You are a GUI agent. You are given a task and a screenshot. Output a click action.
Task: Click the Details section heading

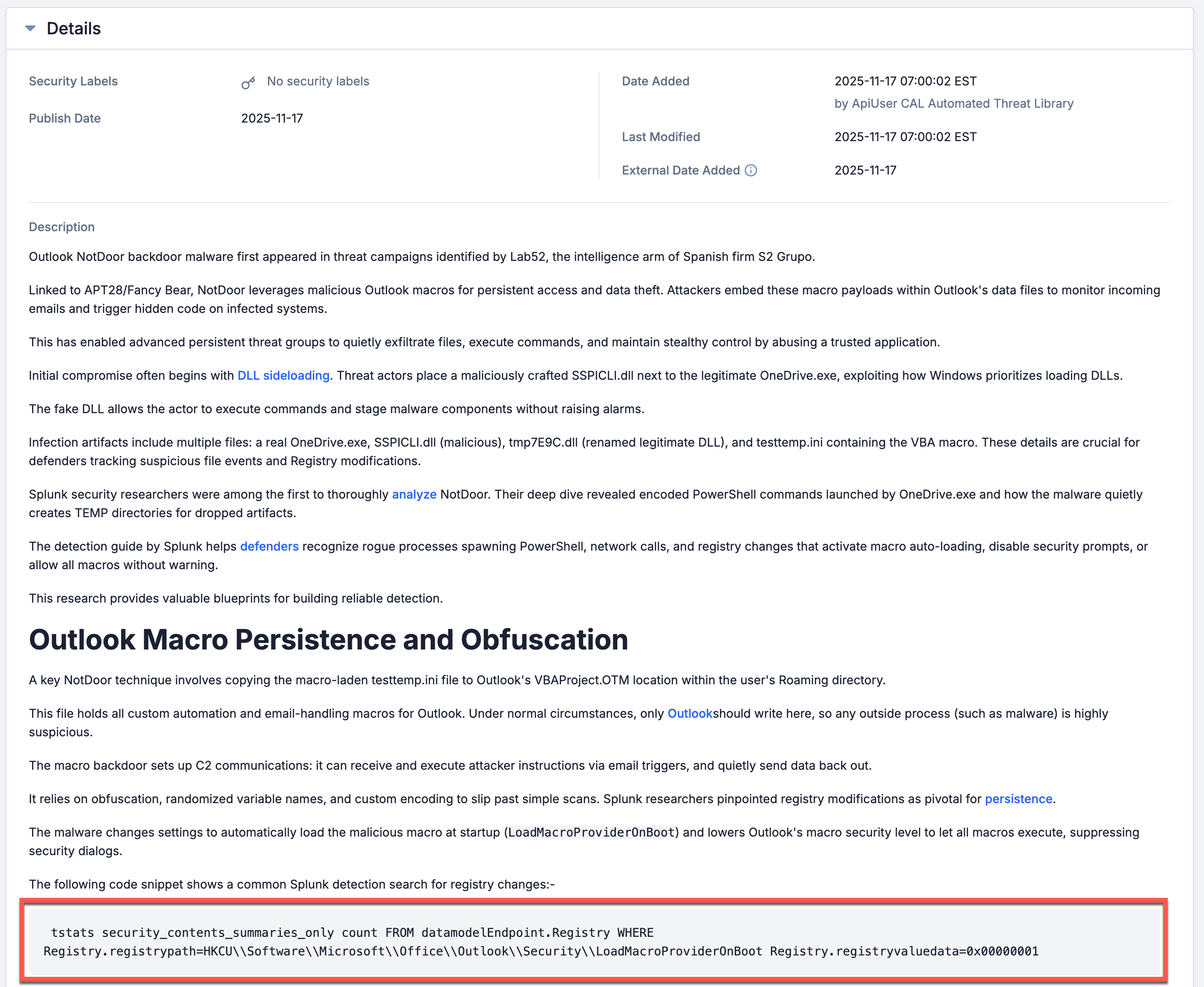[x=73, y=27]
